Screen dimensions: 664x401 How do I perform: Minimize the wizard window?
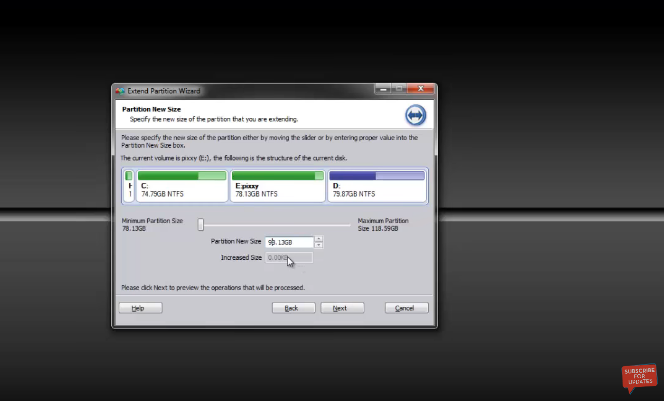click(383, 90)
